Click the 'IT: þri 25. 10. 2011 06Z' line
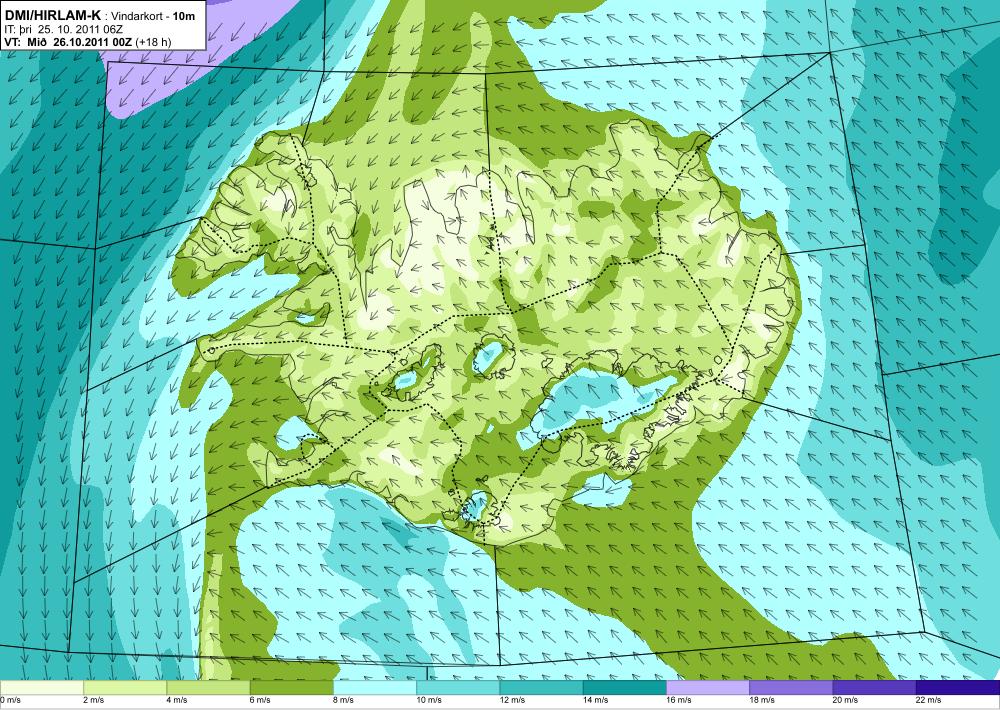 tap(64, 29)
